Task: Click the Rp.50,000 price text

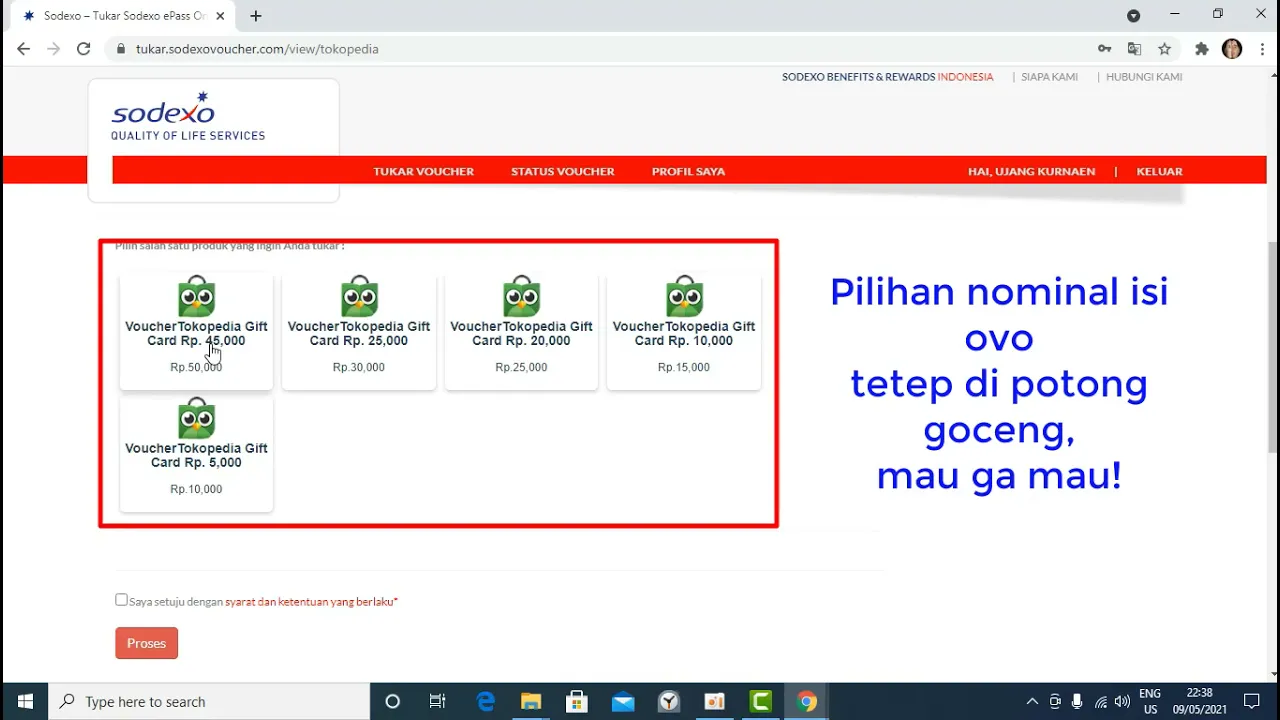Action: pos(196,367)
